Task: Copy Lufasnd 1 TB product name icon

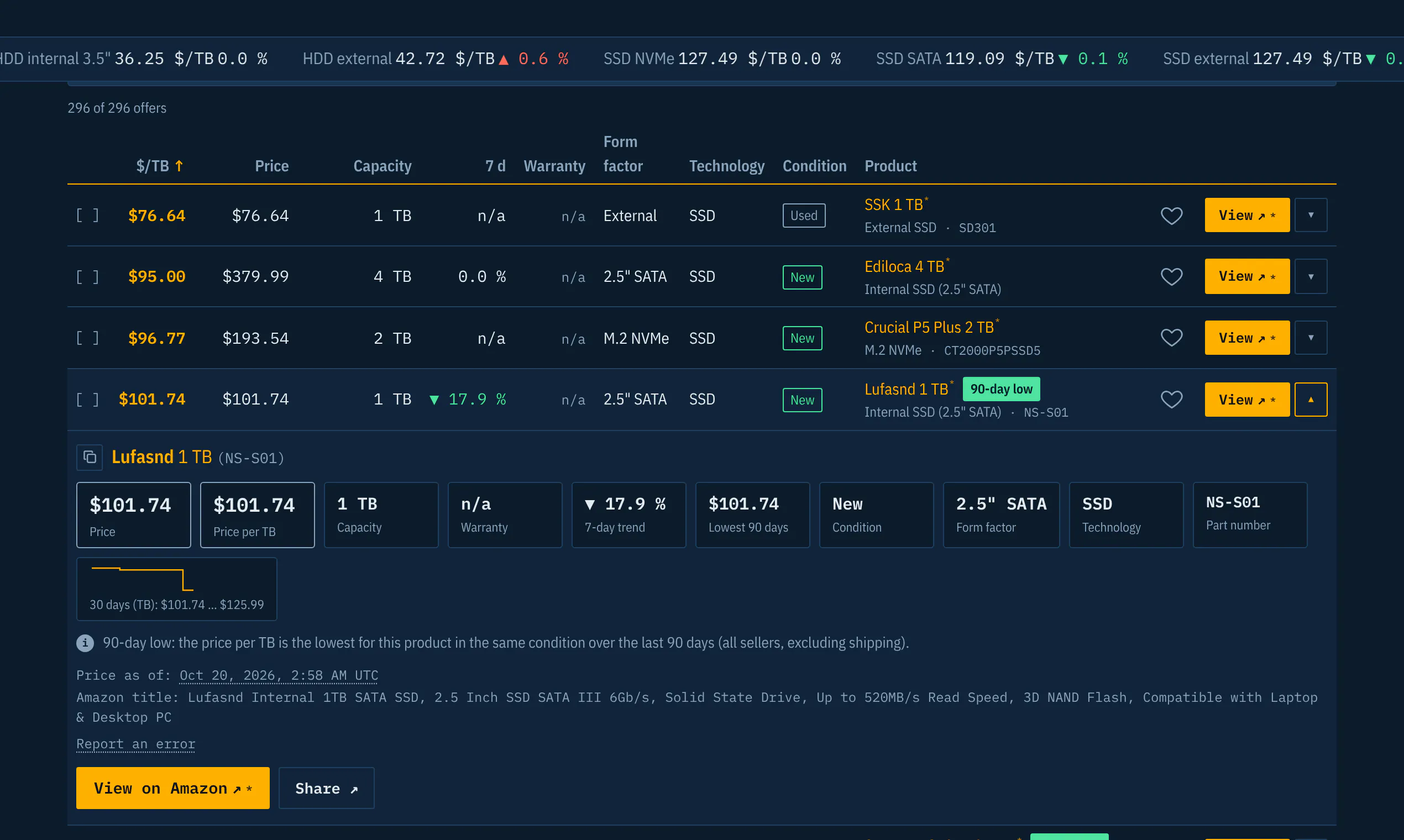Action: pyautogui.click(x=90, y=457)
